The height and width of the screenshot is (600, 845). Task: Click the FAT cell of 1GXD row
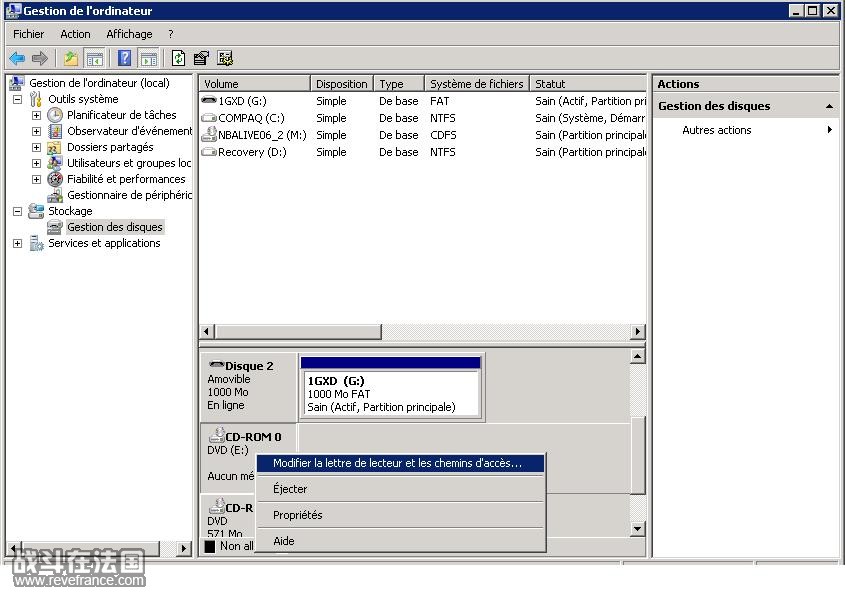[x=439, y=101]
